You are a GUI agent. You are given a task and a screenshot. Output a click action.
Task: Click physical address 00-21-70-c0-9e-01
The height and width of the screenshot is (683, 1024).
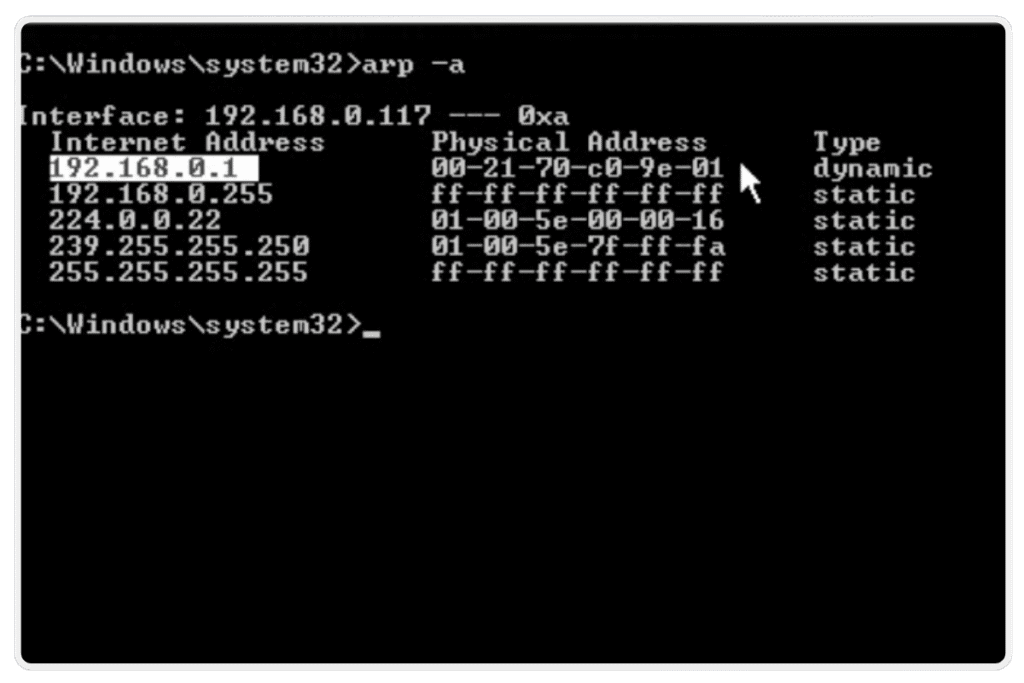point(577,168)
